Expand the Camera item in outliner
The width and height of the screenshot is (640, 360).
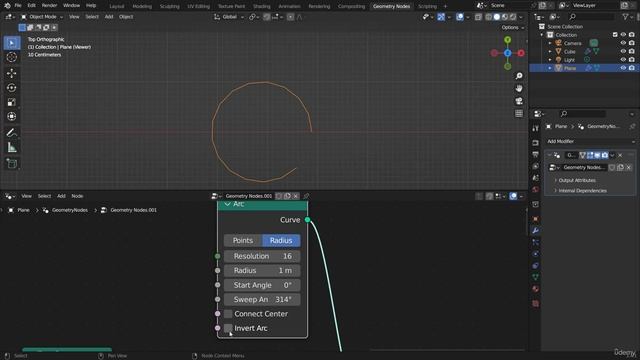click(x=550, y=43)
